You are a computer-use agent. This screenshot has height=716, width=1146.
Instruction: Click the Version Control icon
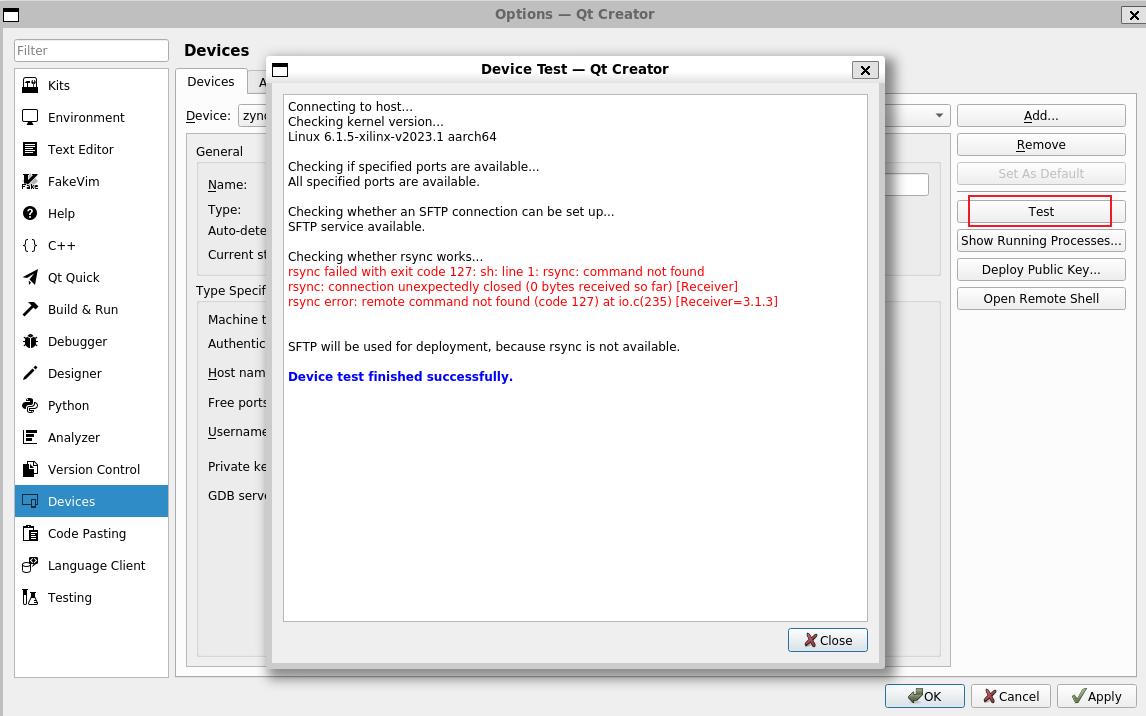30,470
